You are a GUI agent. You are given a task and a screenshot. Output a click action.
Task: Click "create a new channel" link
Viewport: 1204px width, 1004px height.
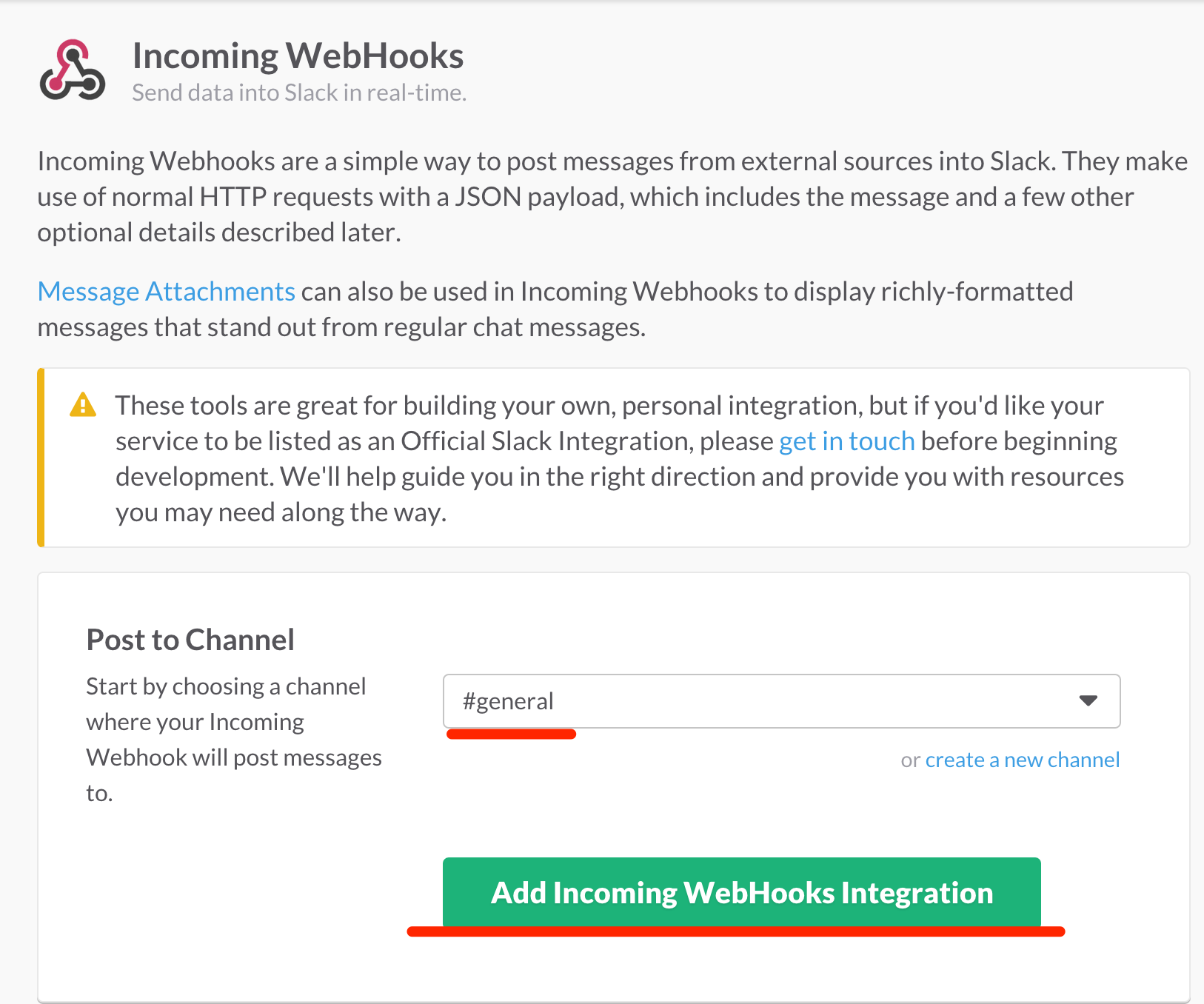point(1022,760)
